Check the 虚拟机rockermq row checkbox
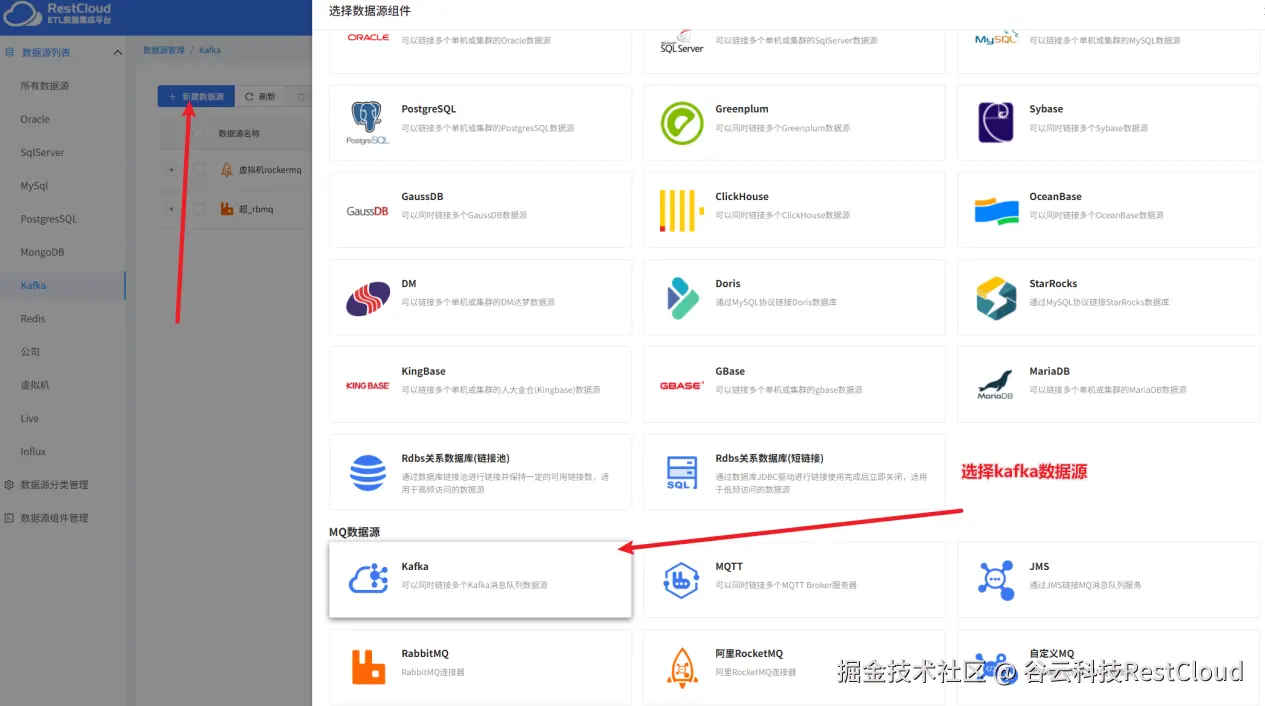 [x=199, y=170]
